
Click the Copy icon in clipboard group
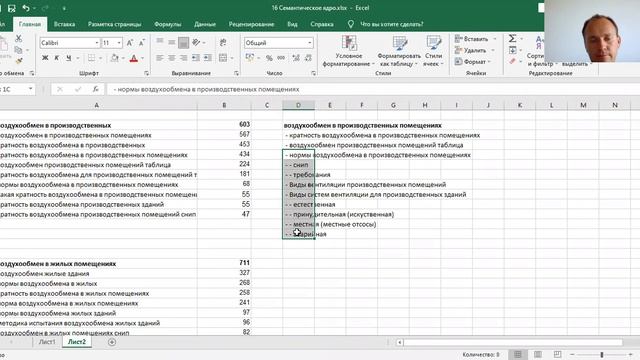point(18,50)
